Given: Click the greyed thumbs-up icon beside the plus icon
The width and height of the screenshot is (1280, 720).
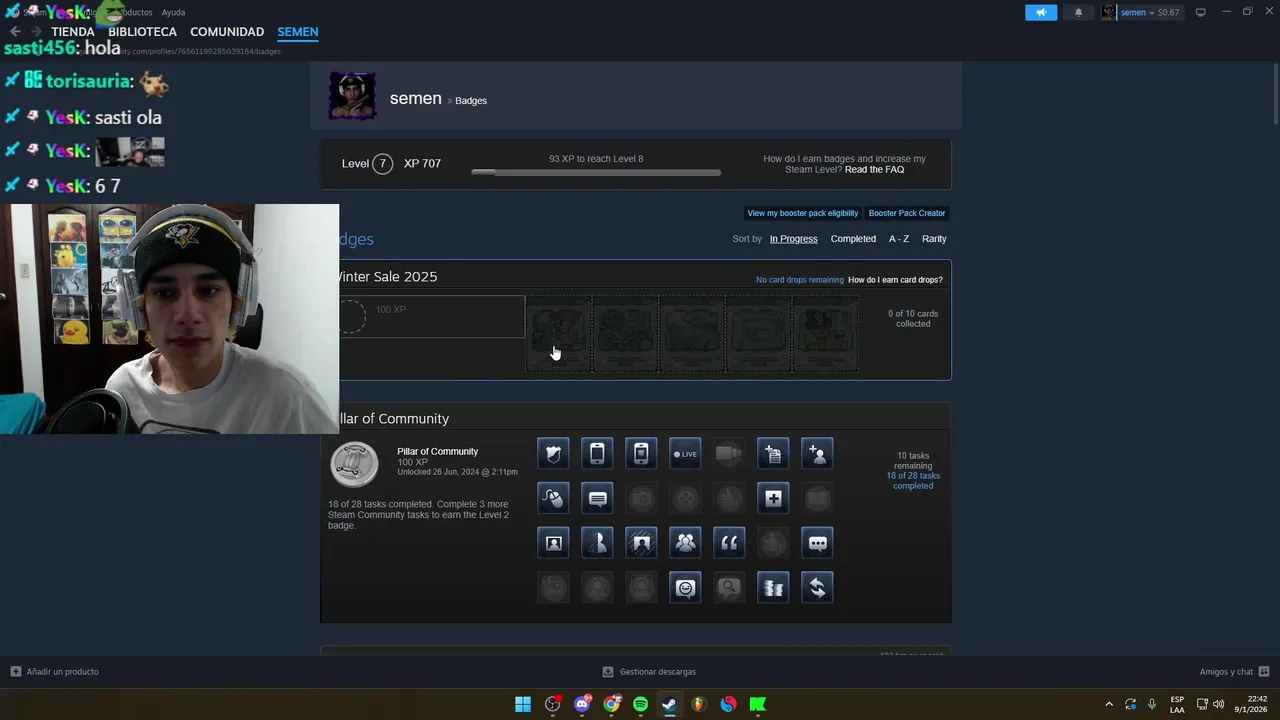Looking at the screenshot, I should click(729, 498).
